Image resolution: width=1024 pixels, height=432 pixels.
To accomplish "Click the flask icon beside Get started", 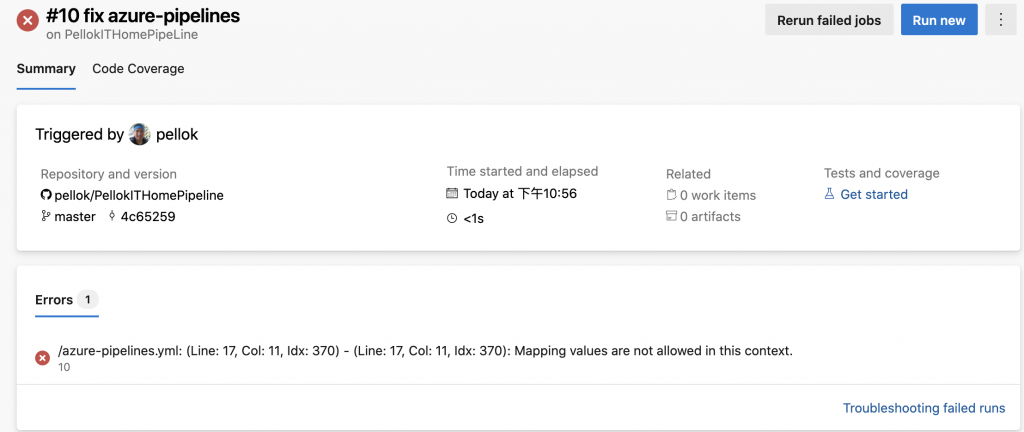I will tap(829, 194).
